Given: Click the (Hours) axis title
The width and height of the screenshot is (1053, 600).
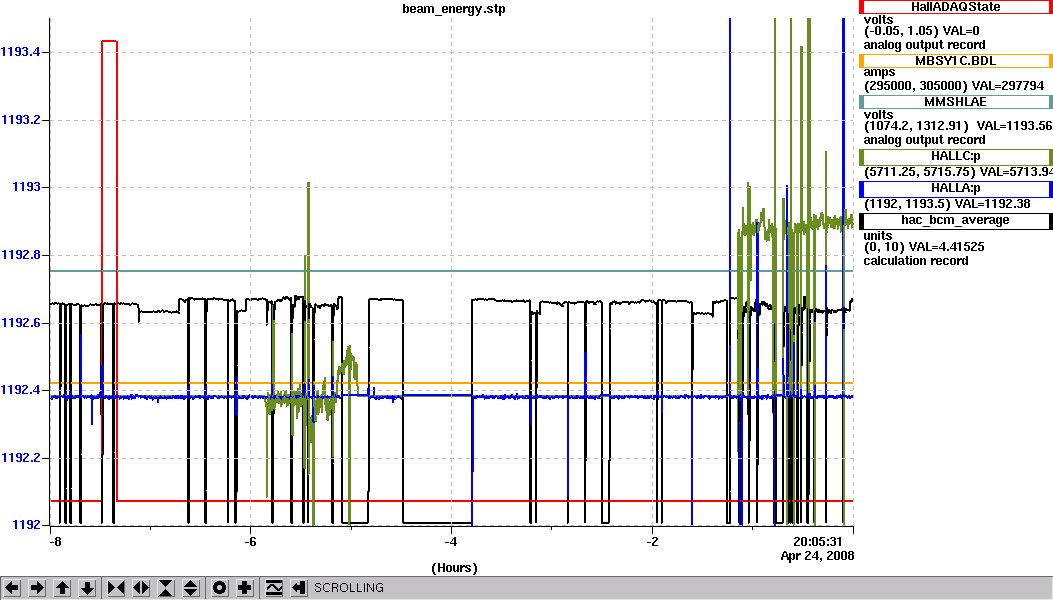Looking at the screenshot, I should [x=454, y=568].
